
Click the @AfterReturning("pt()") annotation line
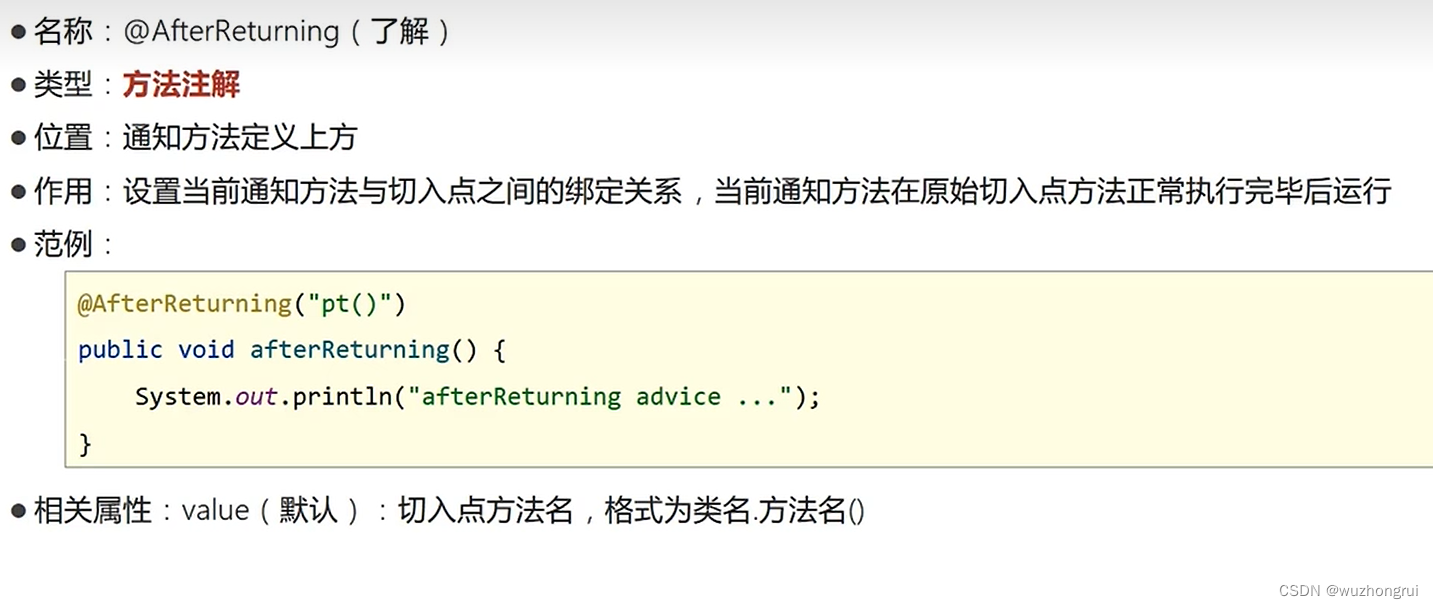tap(242, 303)
